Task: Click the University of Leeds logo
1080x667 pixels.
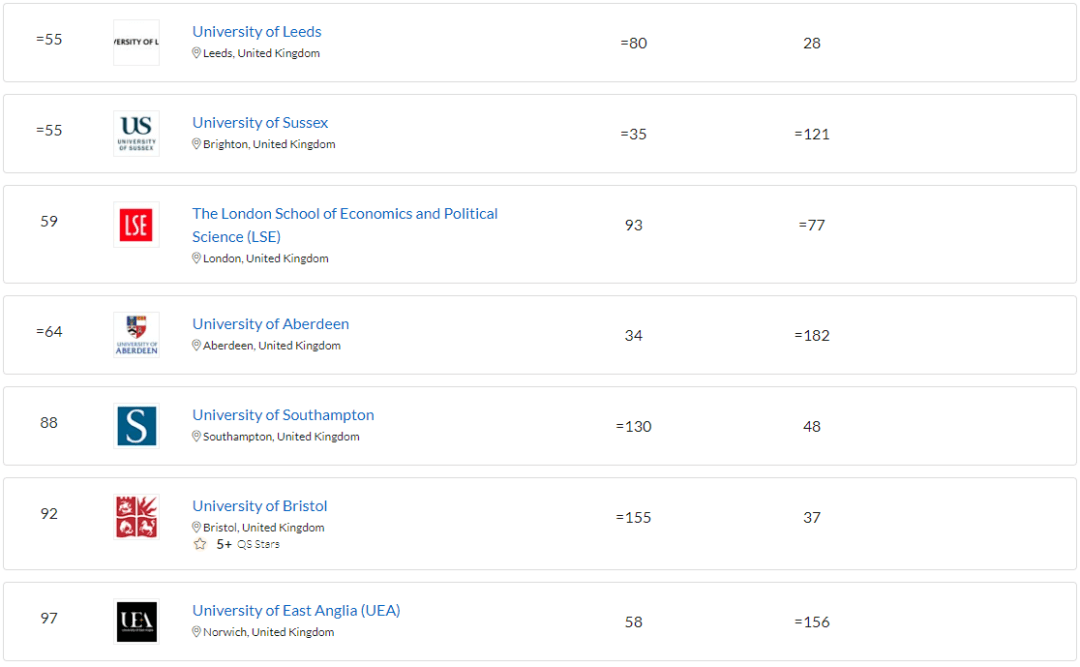Action: (x=136, y=43)
